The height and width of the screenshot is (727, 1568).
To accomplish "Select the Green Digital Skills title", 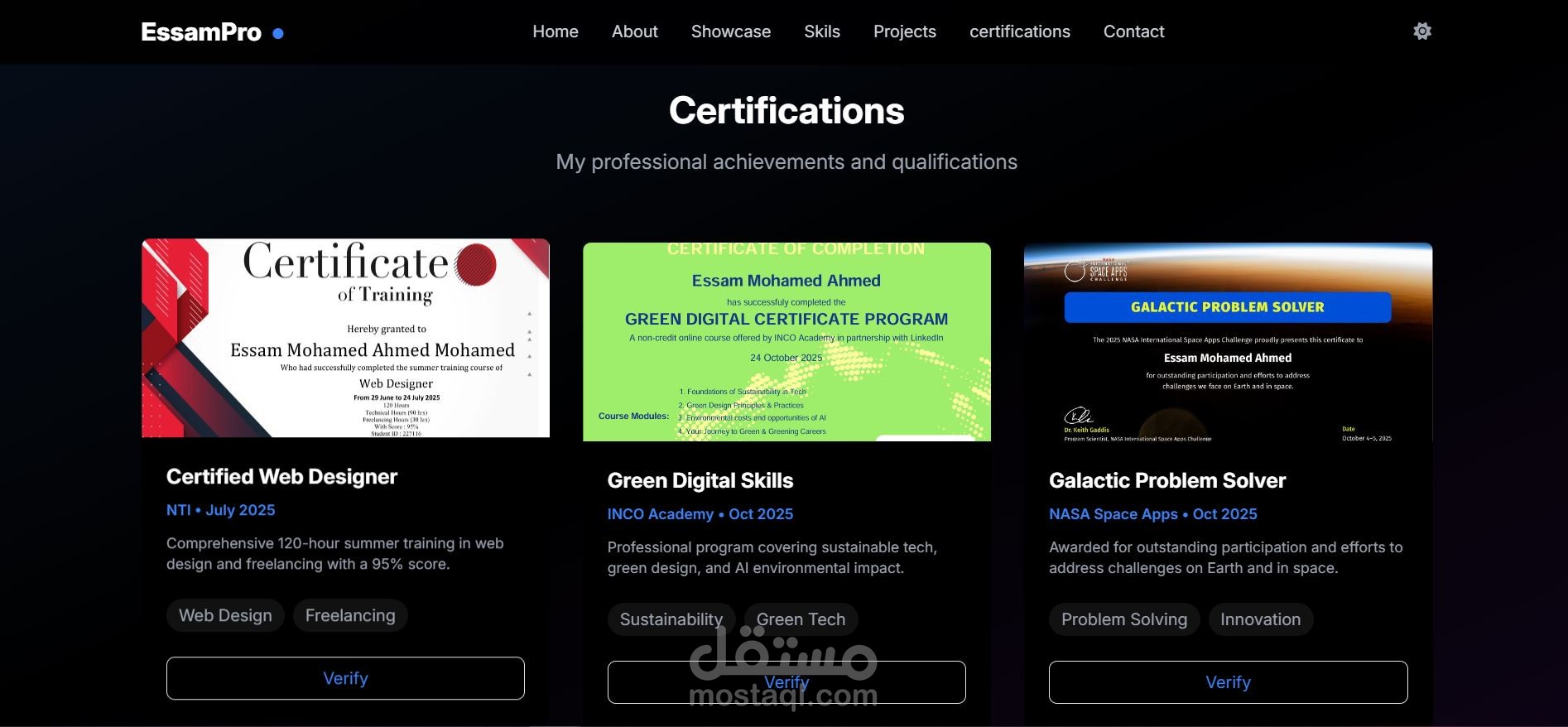I will pyautogui.click(x=700, y=480).
